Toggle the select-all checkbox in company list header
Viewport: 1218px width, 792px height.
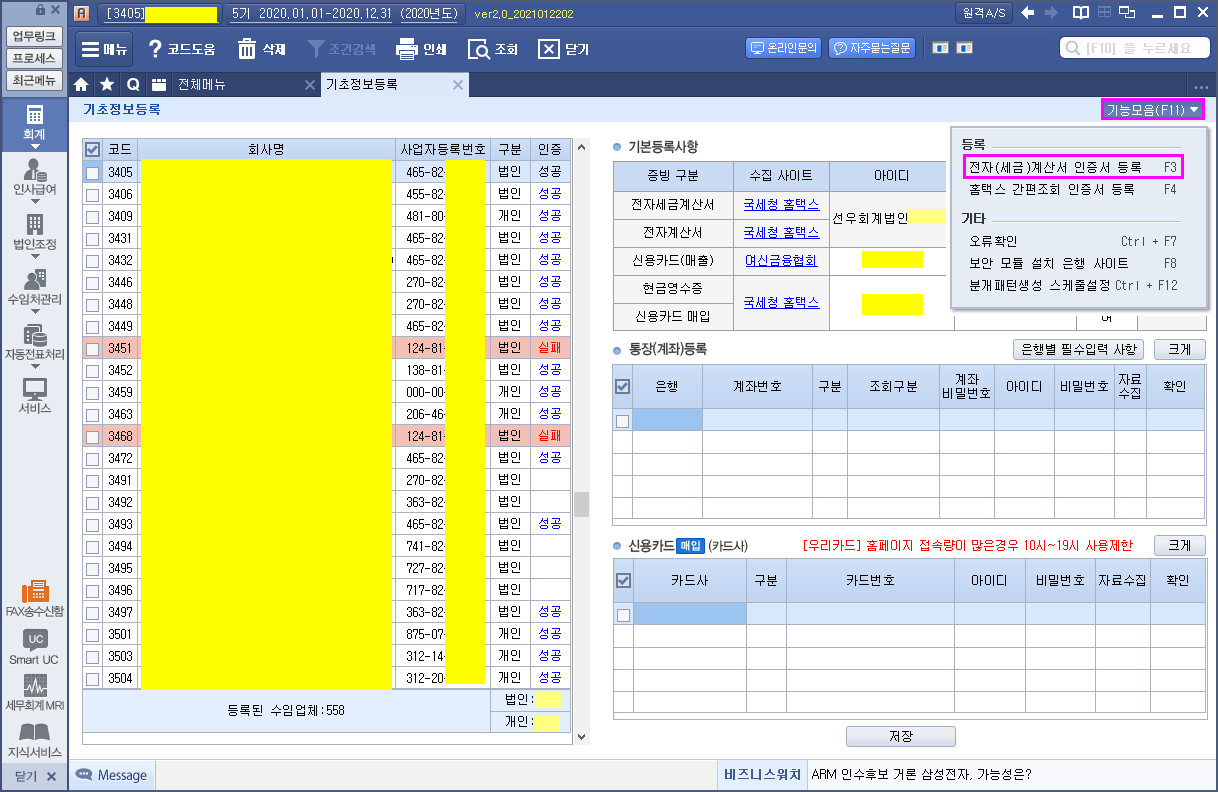coord(93,150)
